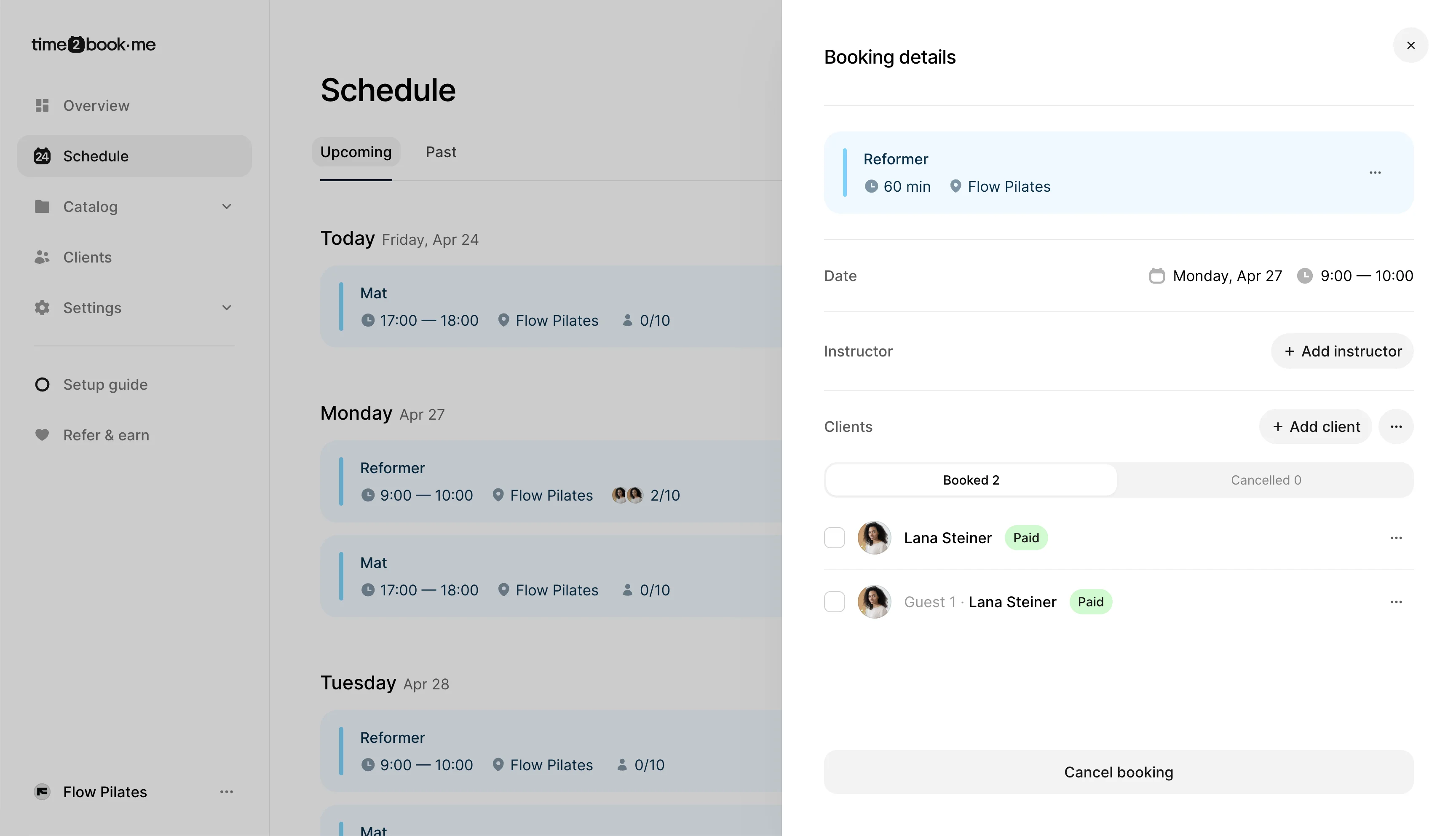1456x836 pixels.
Task: Click the Add instructor button
Action: [x=1342, y=351]
